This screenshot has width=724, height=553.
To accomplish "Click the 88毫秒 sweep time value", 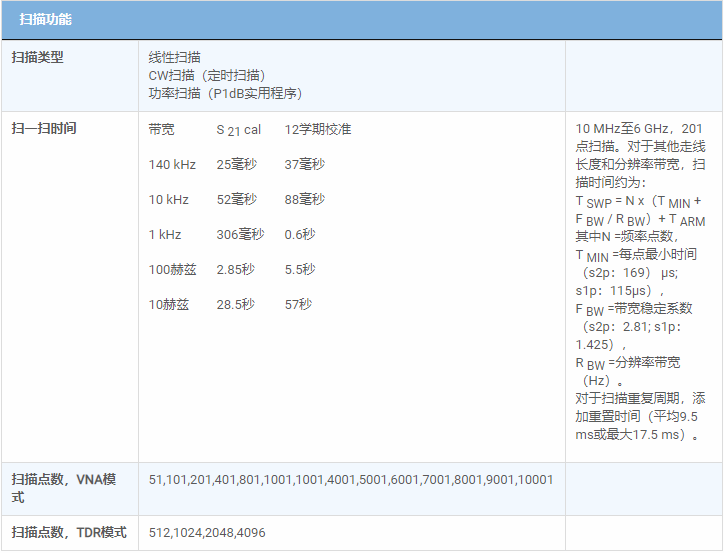I will [304, 200].
